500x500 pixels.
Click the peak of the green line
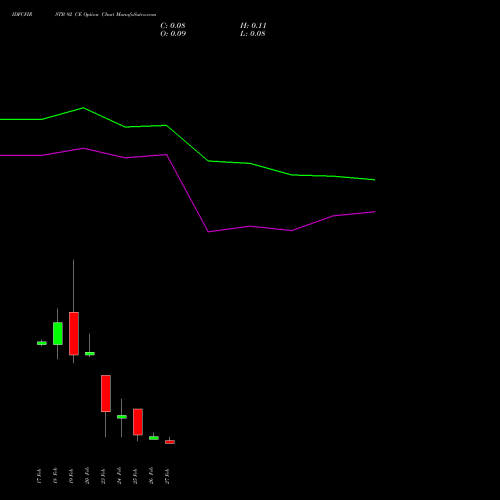[x=83, y=108]
